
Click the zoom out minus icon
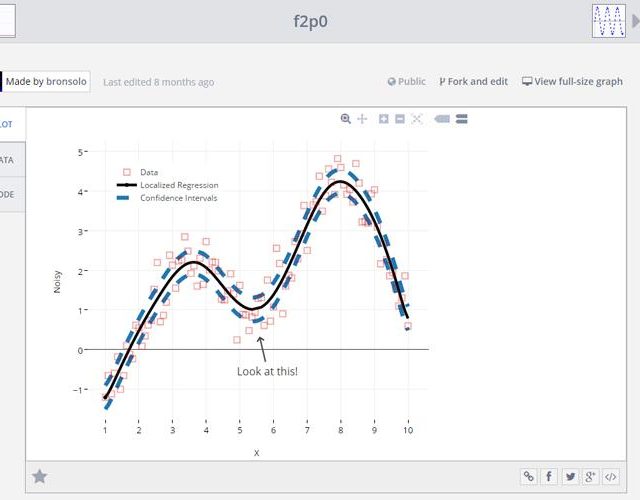click(400, 119)
